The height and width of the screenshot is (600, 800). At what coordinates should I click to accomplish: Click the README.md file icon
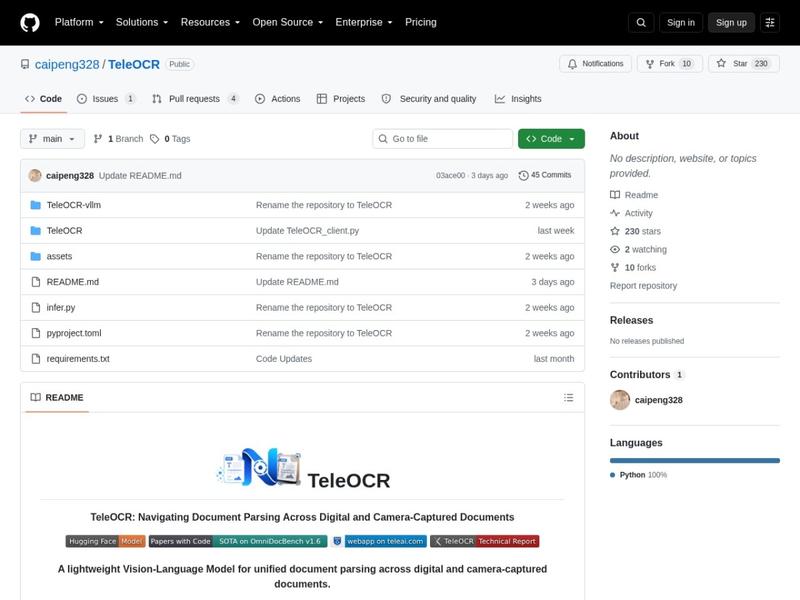tap(35, 282)
